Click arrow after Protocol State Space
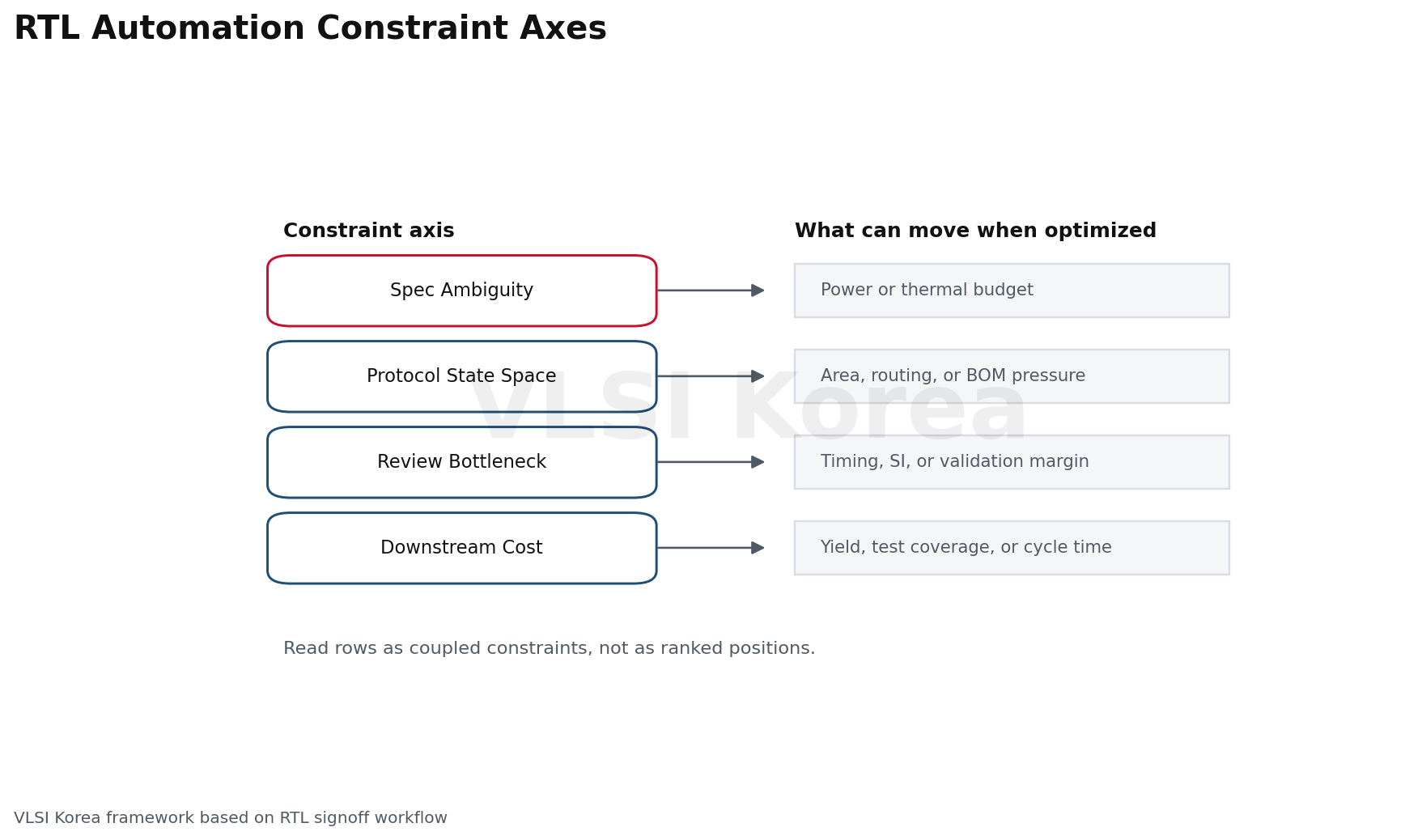Screen dimensions: 1422x840 [711, 376]
